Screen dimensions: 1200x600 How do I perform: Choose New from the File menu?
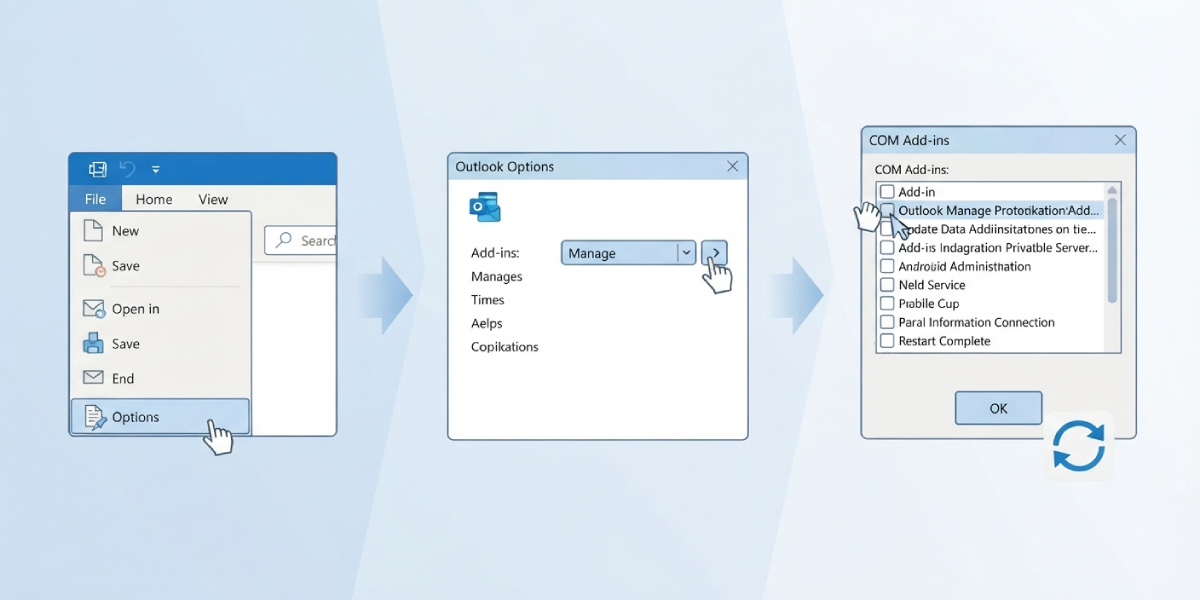160,231
